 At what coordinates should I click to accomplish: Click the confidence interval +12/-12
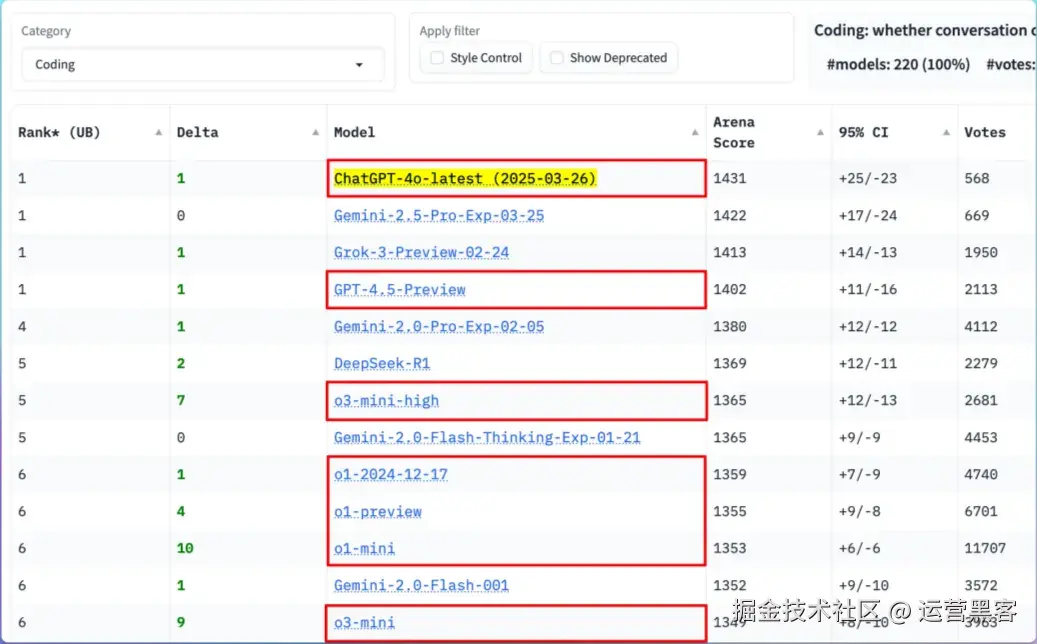(x=868, y=327)
